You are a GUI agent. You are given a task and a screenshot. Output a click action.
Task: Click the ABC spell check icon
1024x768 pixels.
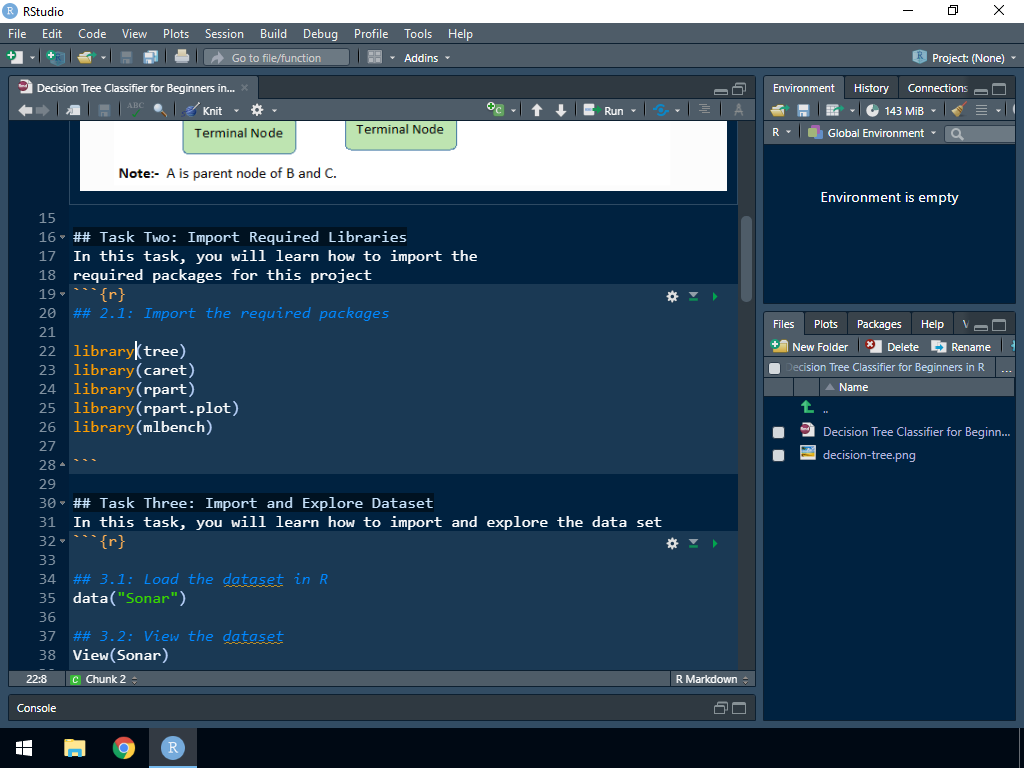135,110
